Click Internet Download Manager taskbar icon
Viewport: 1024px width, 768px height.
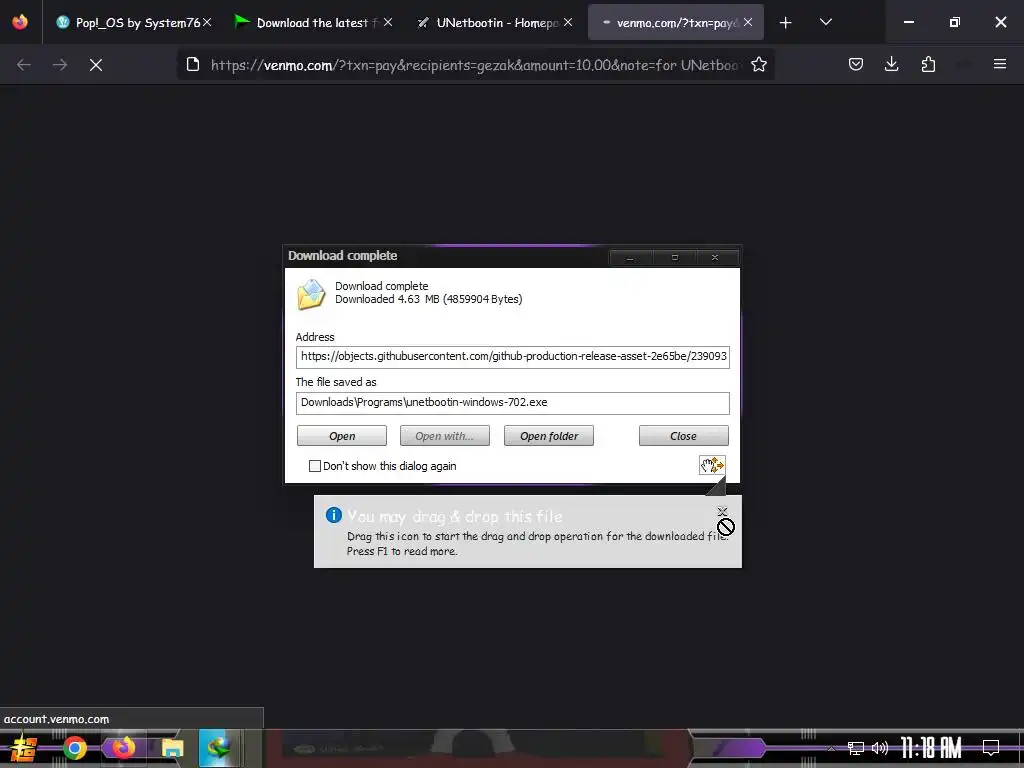tap(219, 748)
